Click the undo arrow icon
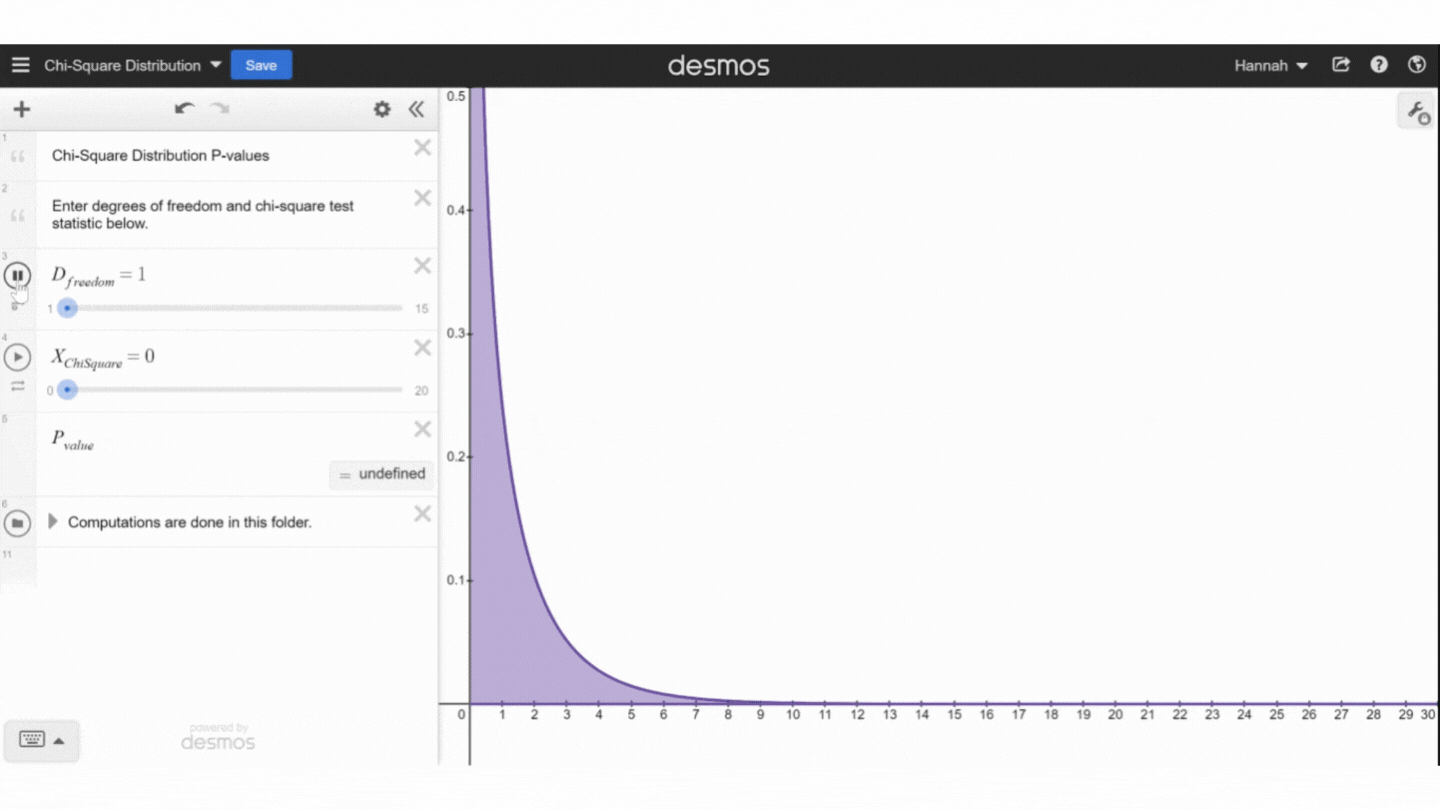 coord(184,109)
